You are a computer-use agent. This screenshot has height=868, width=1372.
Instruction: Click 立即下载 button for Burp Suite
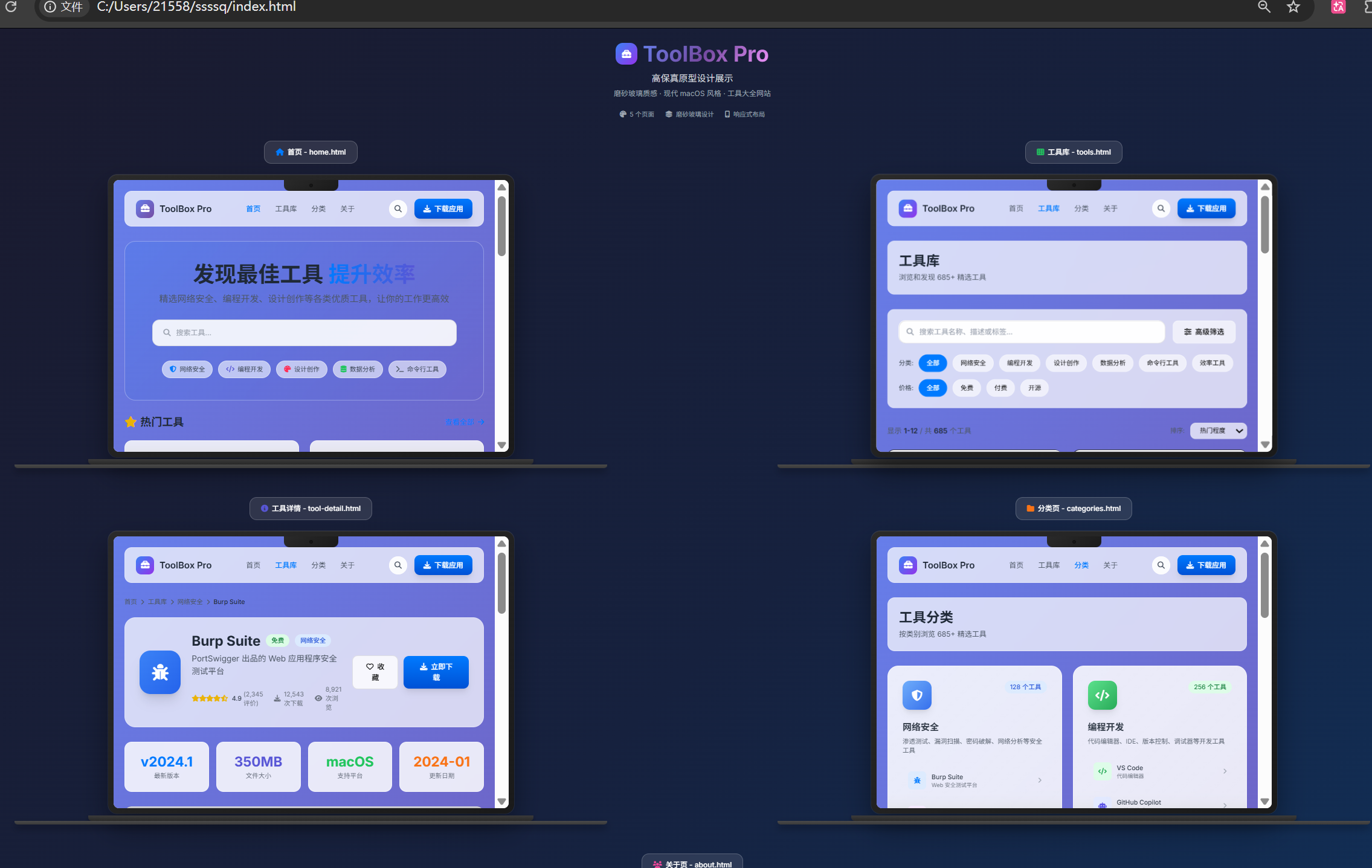(x=436, y=672)
